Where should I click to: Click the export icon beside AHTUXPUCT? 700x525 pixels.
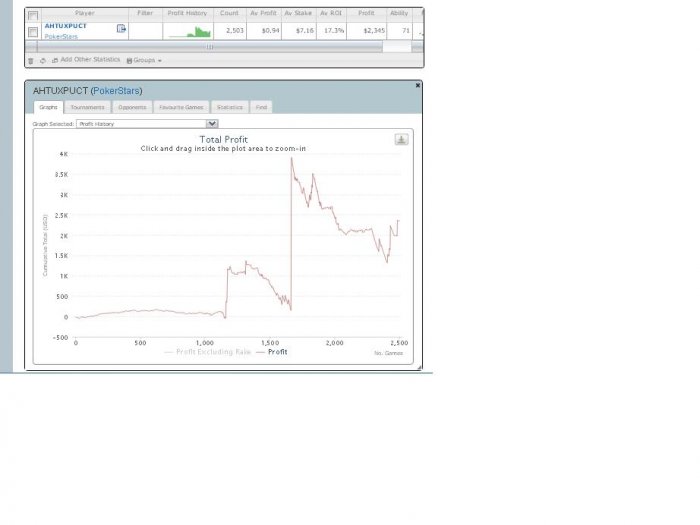pos(121,29)
